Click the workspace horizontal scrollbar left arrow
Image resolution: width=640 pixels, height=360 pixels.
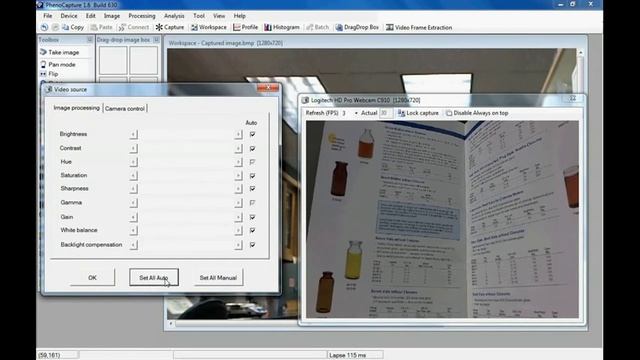(x=171, y=324)
